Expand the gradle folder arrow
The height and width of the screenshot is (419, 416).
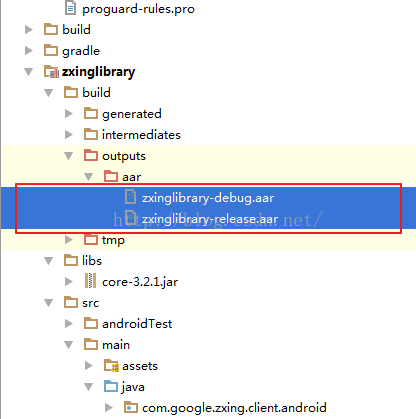[x=29, y=50]
